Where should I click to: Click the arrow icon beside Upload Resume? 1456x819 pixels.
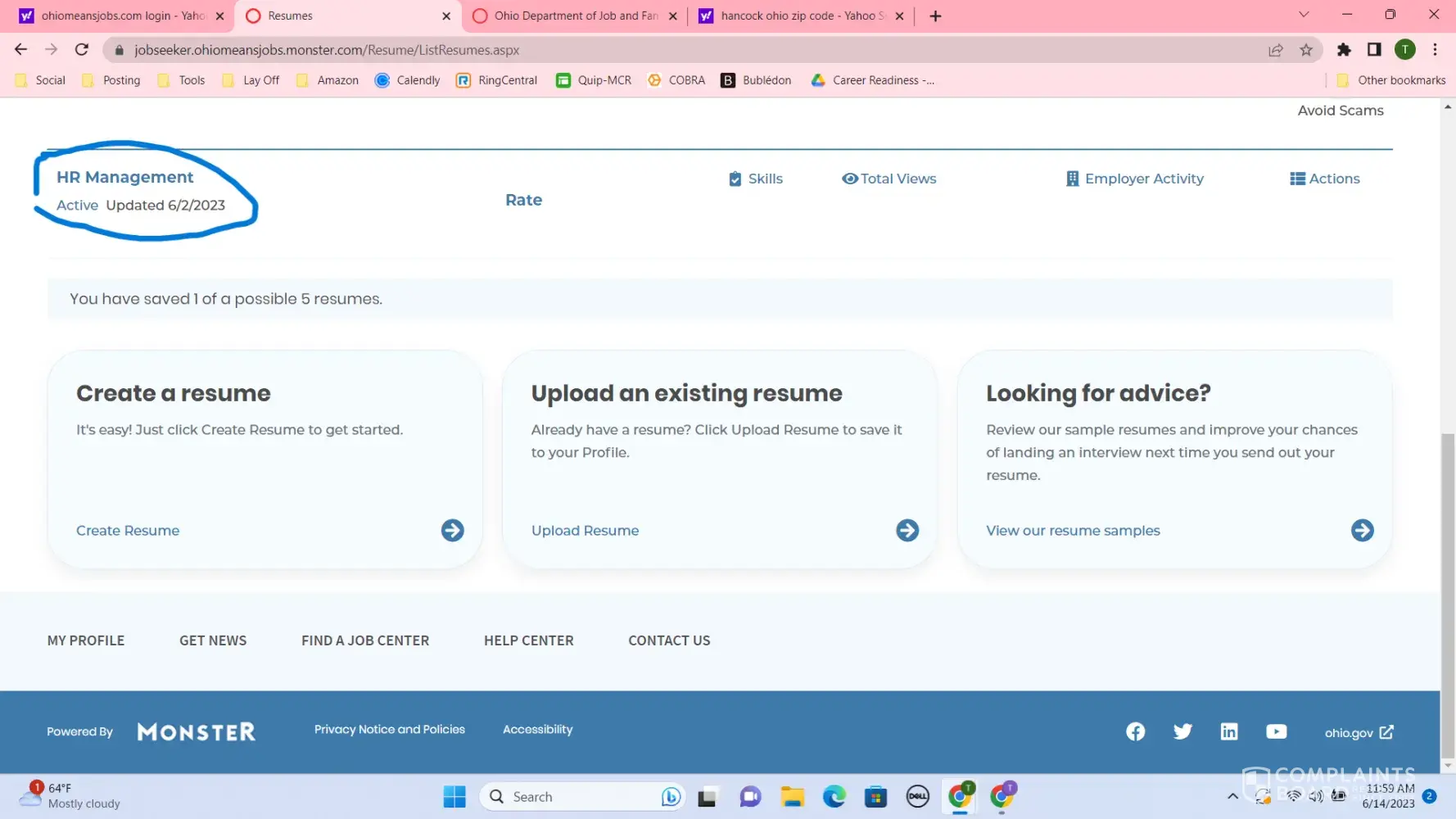(x=907, y=531)
